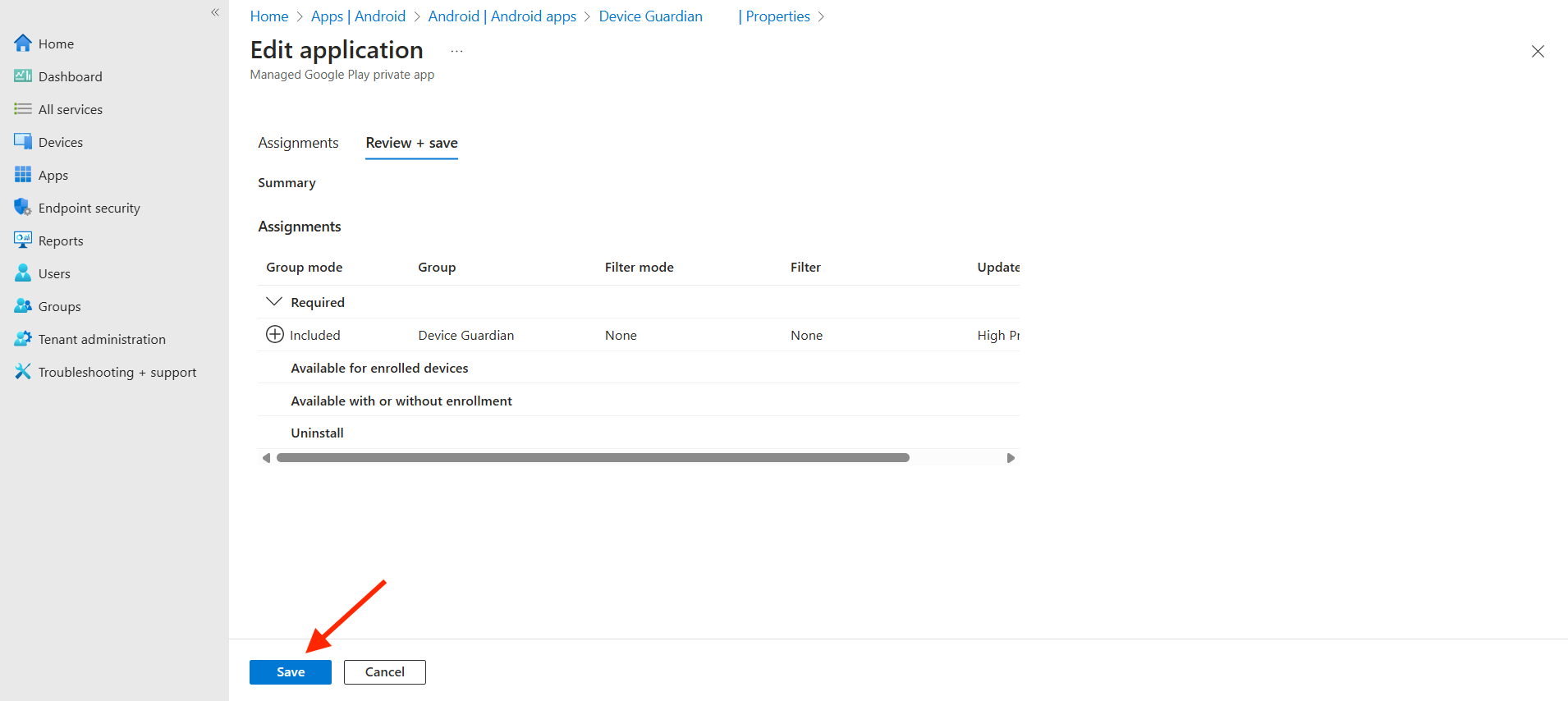The height and width of the screenshot is (701, 1568).
Task: Click the horizontal scrollbar thumb
Action: point(593,458)
